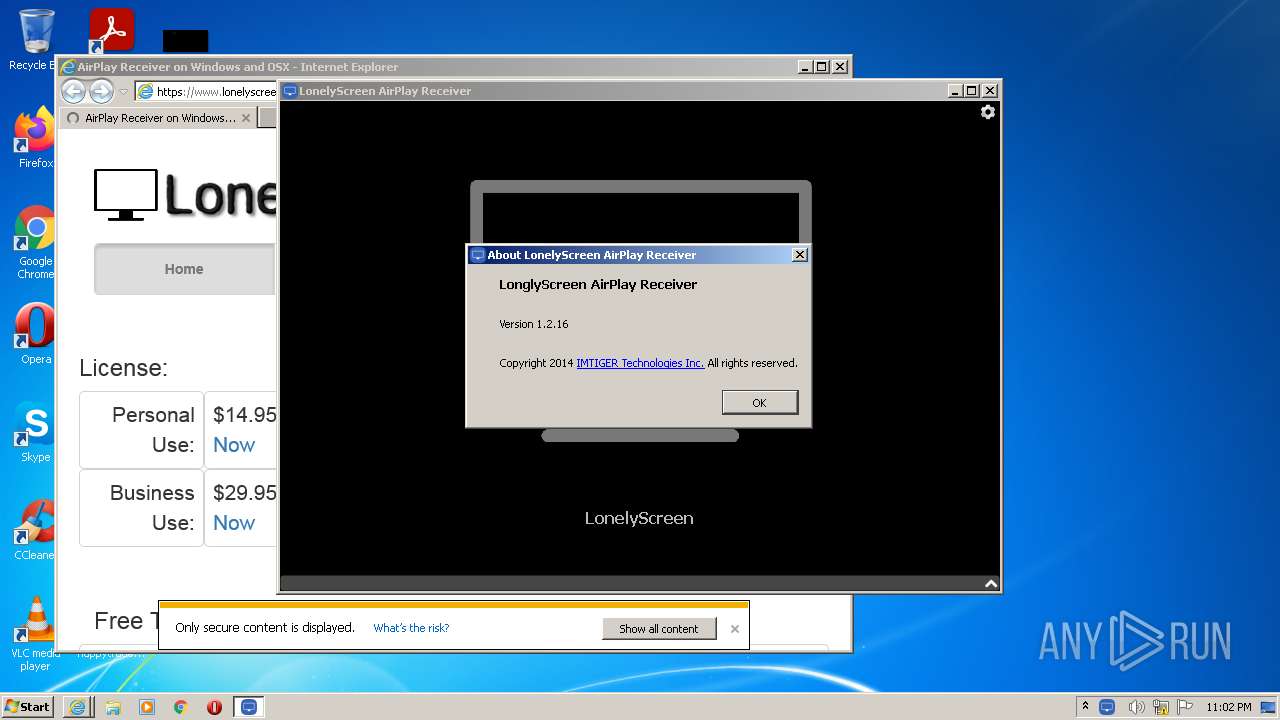
Task: Click the LonelyScreen receiver name label
Action: 639,518
